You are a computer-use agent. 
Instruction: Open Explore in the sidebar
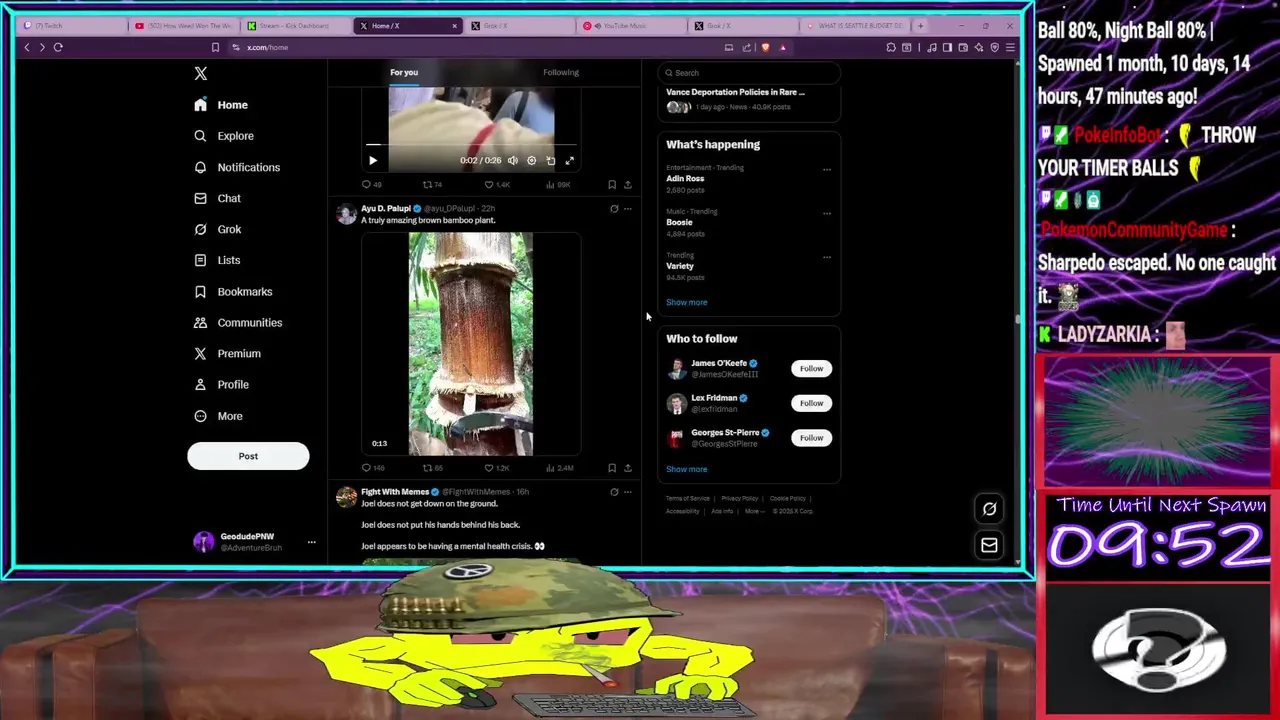[x=225, y=136]
